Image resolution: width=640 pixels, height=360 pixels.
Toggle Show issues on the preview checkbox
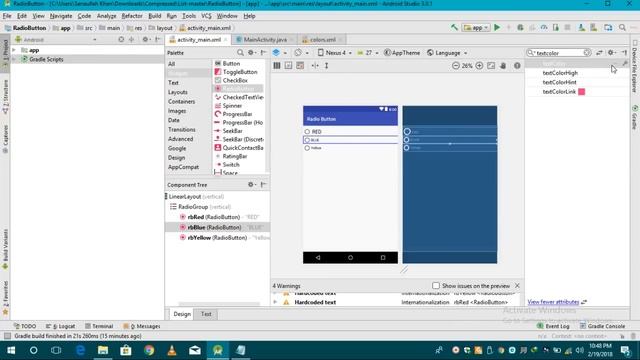pyautogui.click(x=436, y=286)
